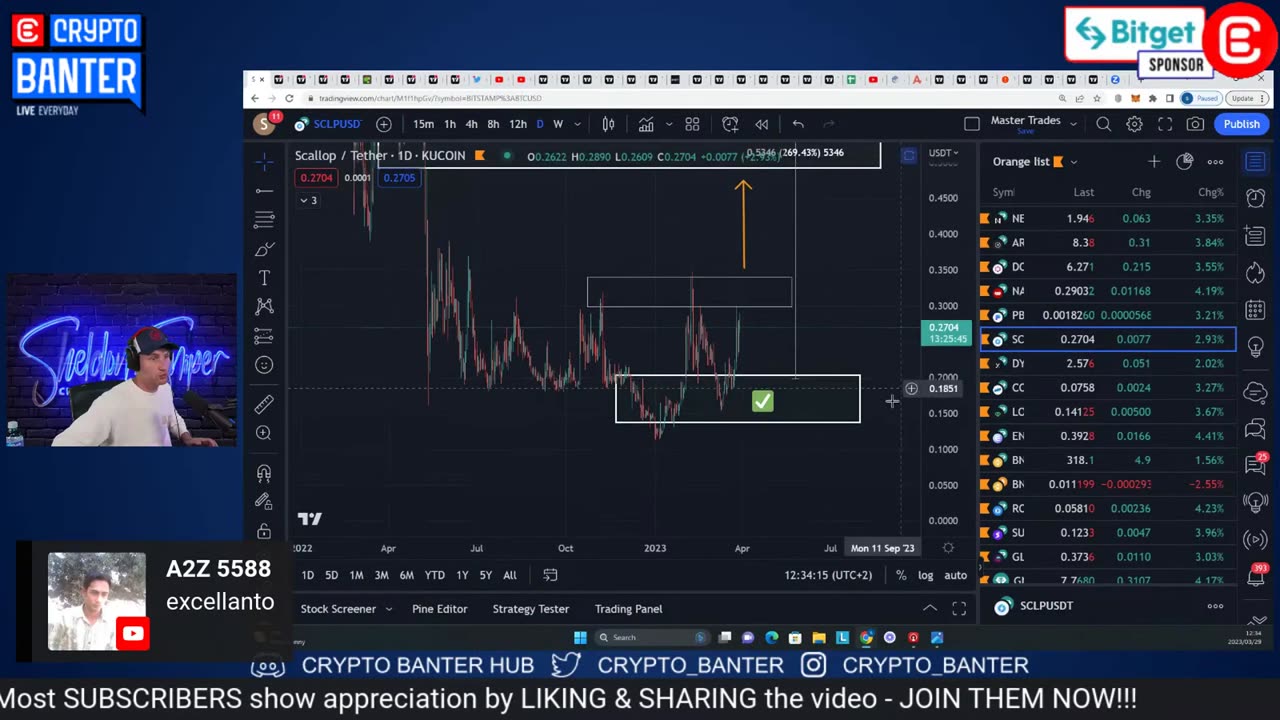Start bar replay mode

pyautogui.click(x=762, y=124)
